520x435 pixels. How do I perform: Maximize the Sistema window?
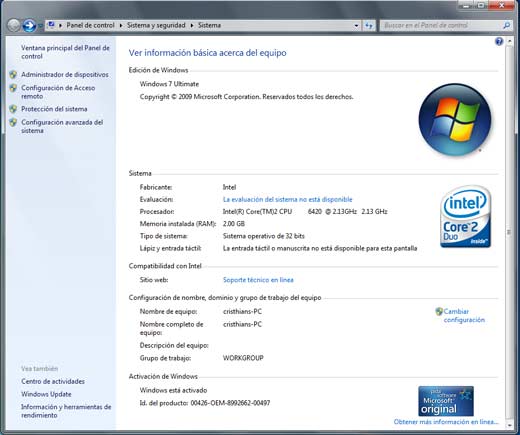pos(482,5)
